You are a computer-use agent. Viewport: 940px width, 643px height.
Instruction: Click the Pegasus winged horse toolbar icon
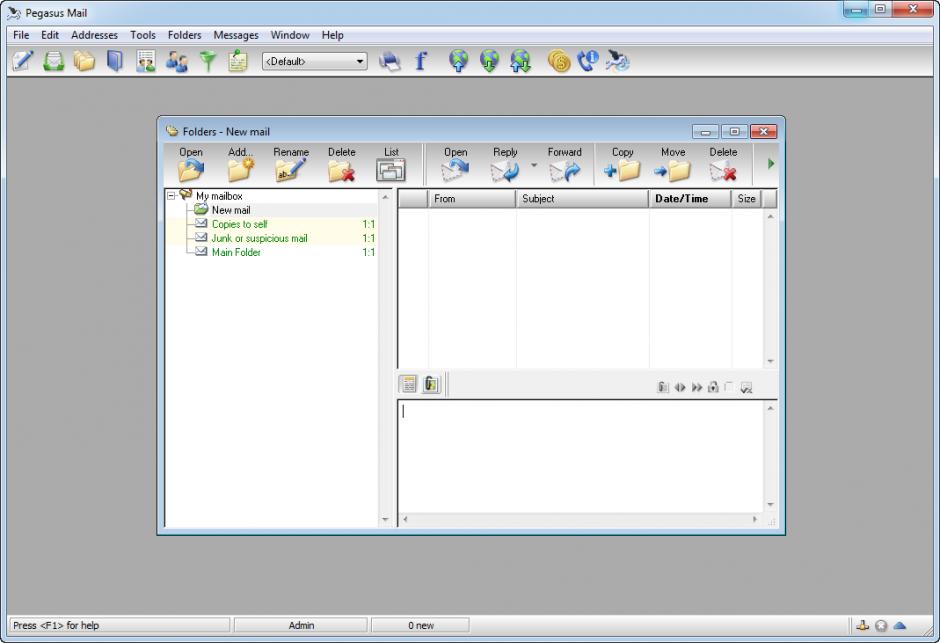[617, 61]
